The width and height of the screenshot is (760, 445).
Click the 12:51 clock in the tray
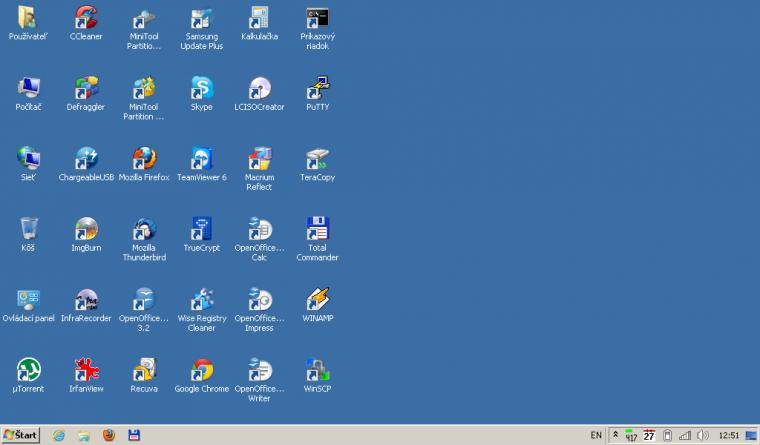tap(728, 435)
